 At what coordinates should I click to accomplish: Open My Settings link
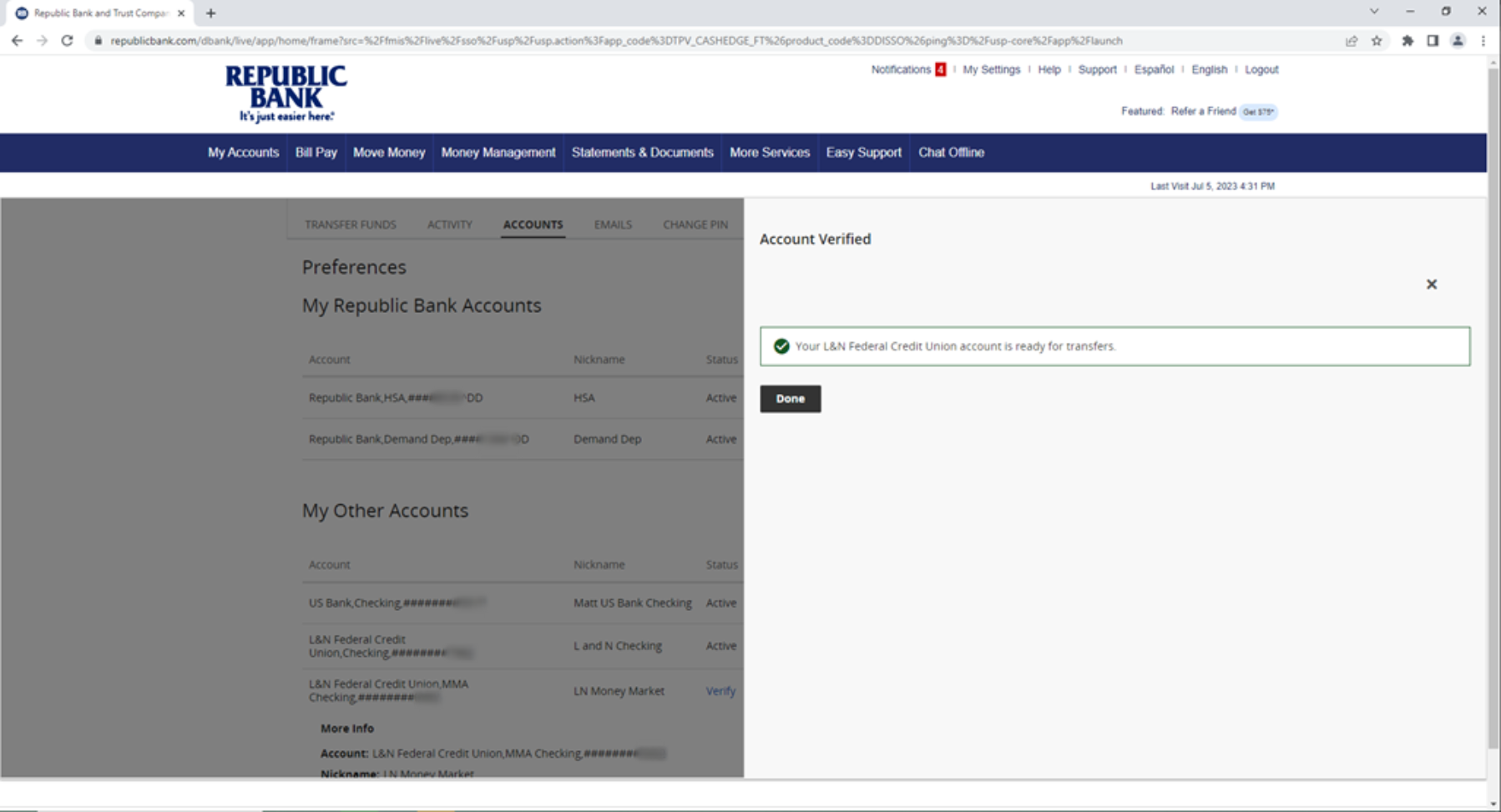[x=992, y=69]
